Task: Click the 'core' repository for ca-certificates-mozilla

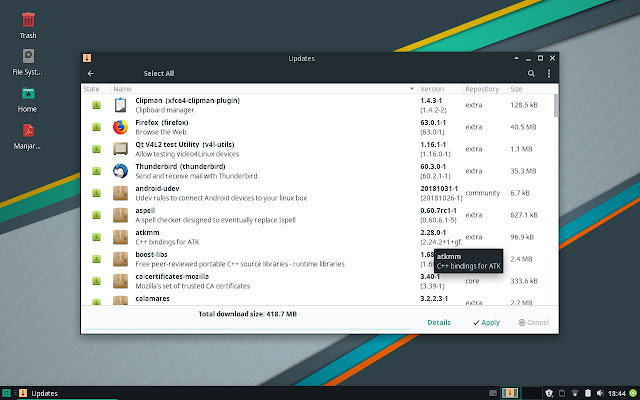Action: click(x=472, y=281)
